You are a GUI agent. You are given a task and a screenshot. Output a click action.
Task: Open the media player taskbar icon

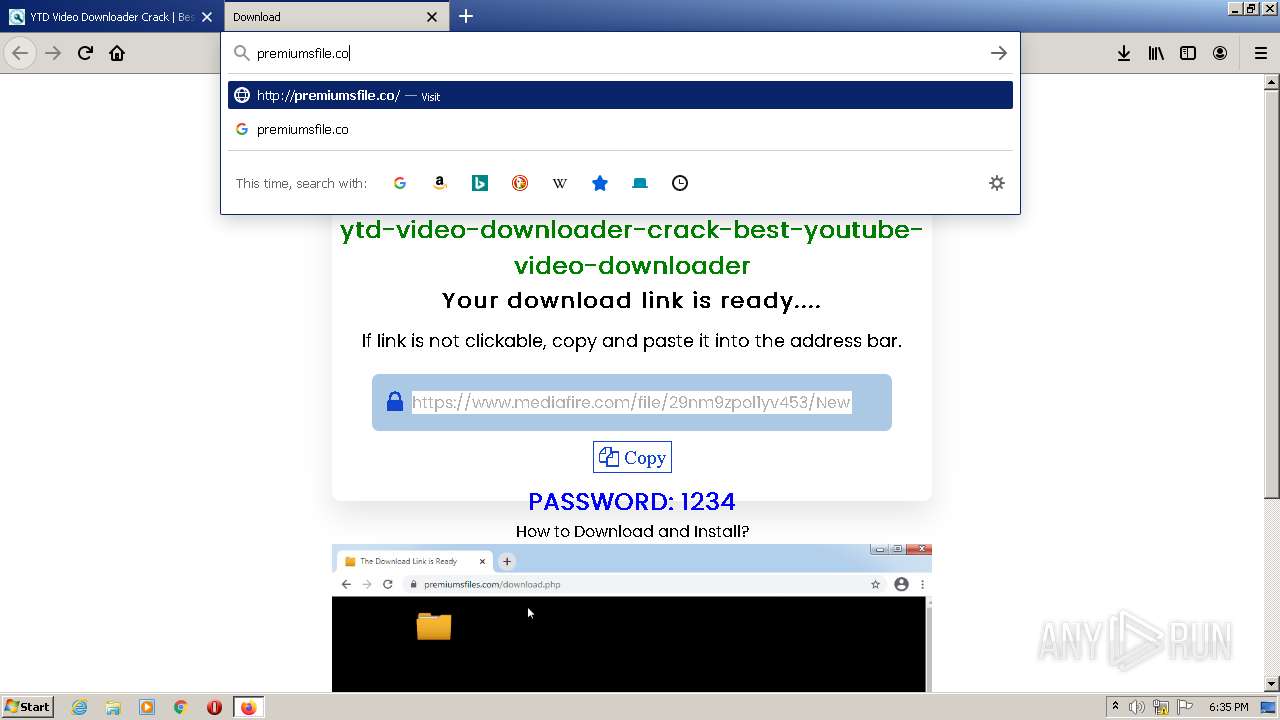pos(147,707)
